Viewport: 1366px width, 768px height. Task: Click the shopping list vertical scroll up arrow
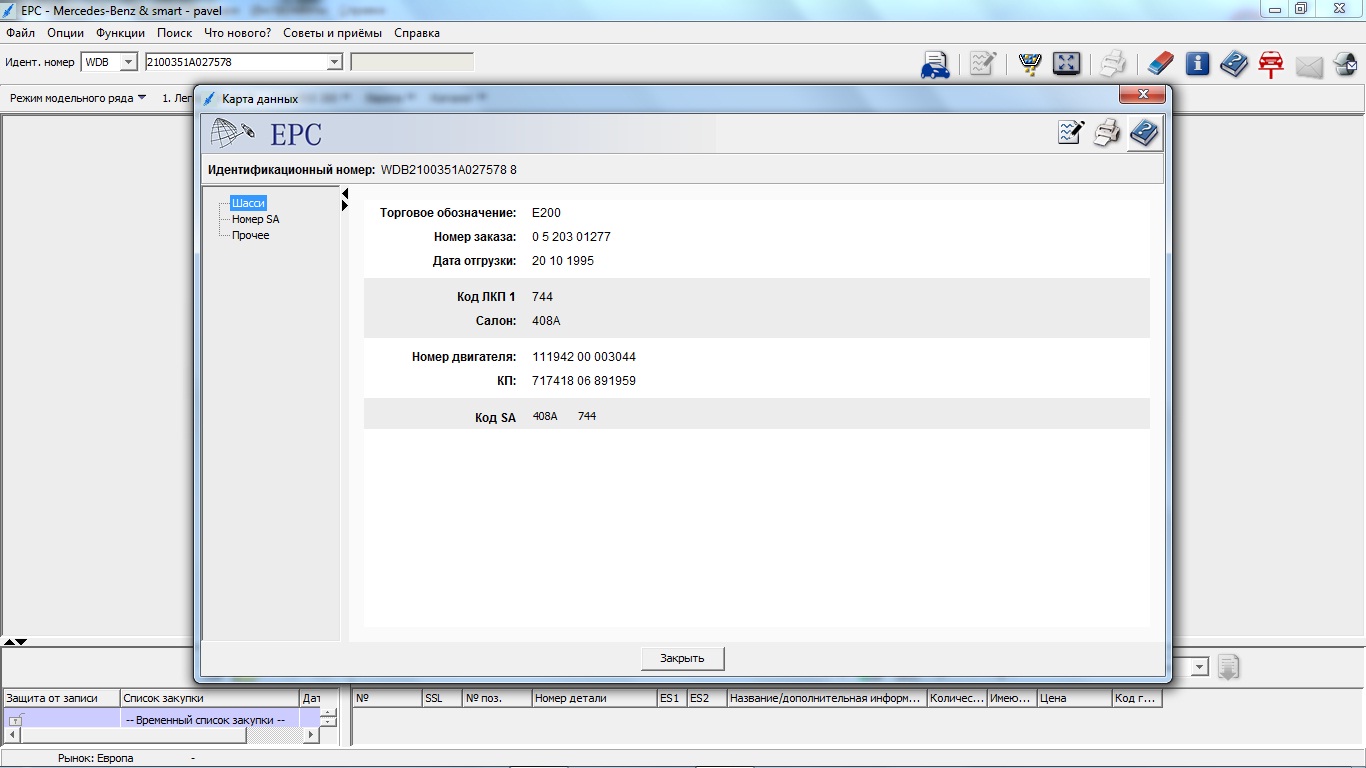[x=329, y=714]
